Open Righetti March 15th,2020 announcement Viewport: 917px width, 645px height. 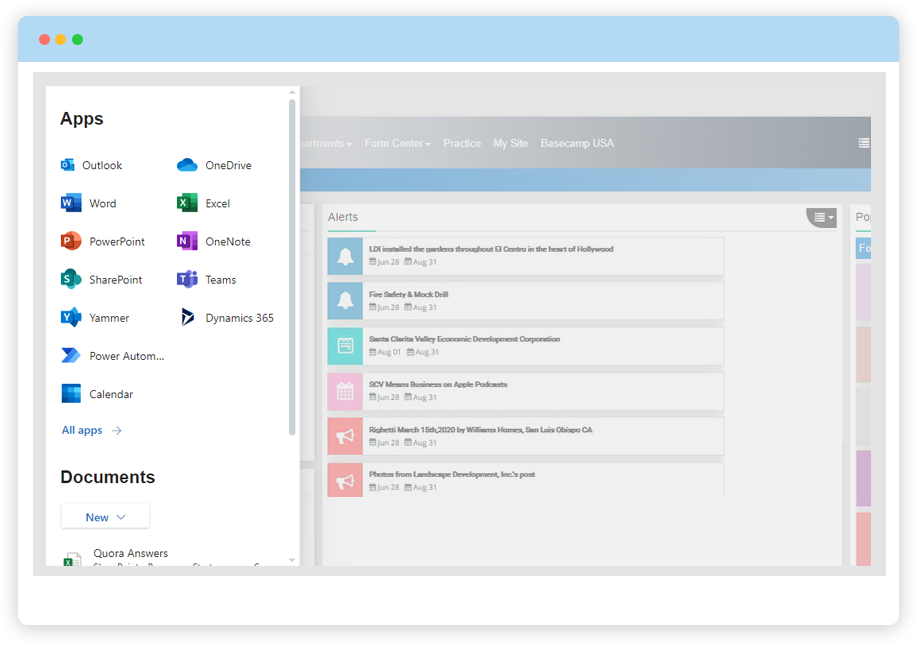(x=481, y=430)
